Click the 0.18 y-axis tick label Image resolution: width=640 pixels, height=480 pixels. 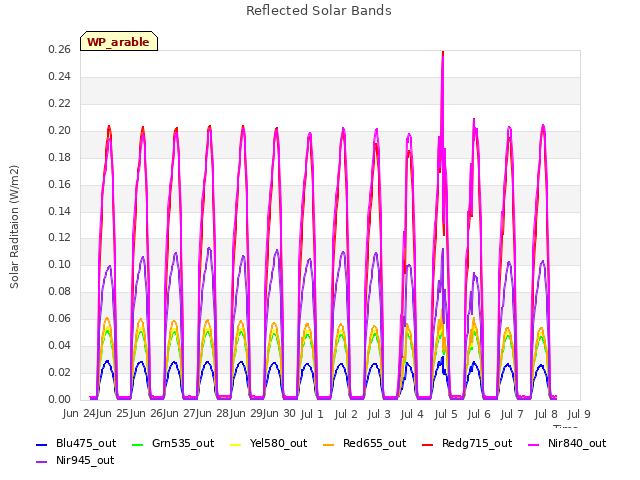59,158
